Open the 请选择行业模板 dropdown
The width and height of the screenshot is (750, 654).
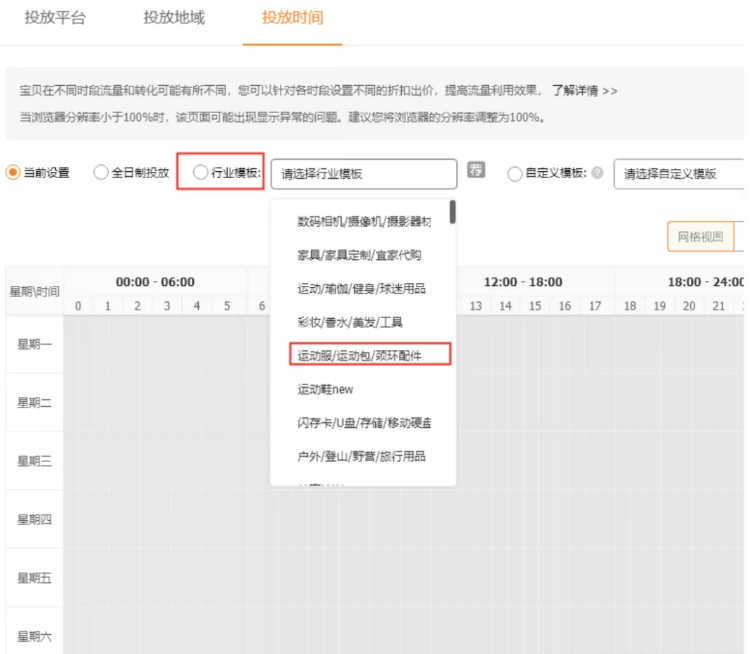pos(364,174)
